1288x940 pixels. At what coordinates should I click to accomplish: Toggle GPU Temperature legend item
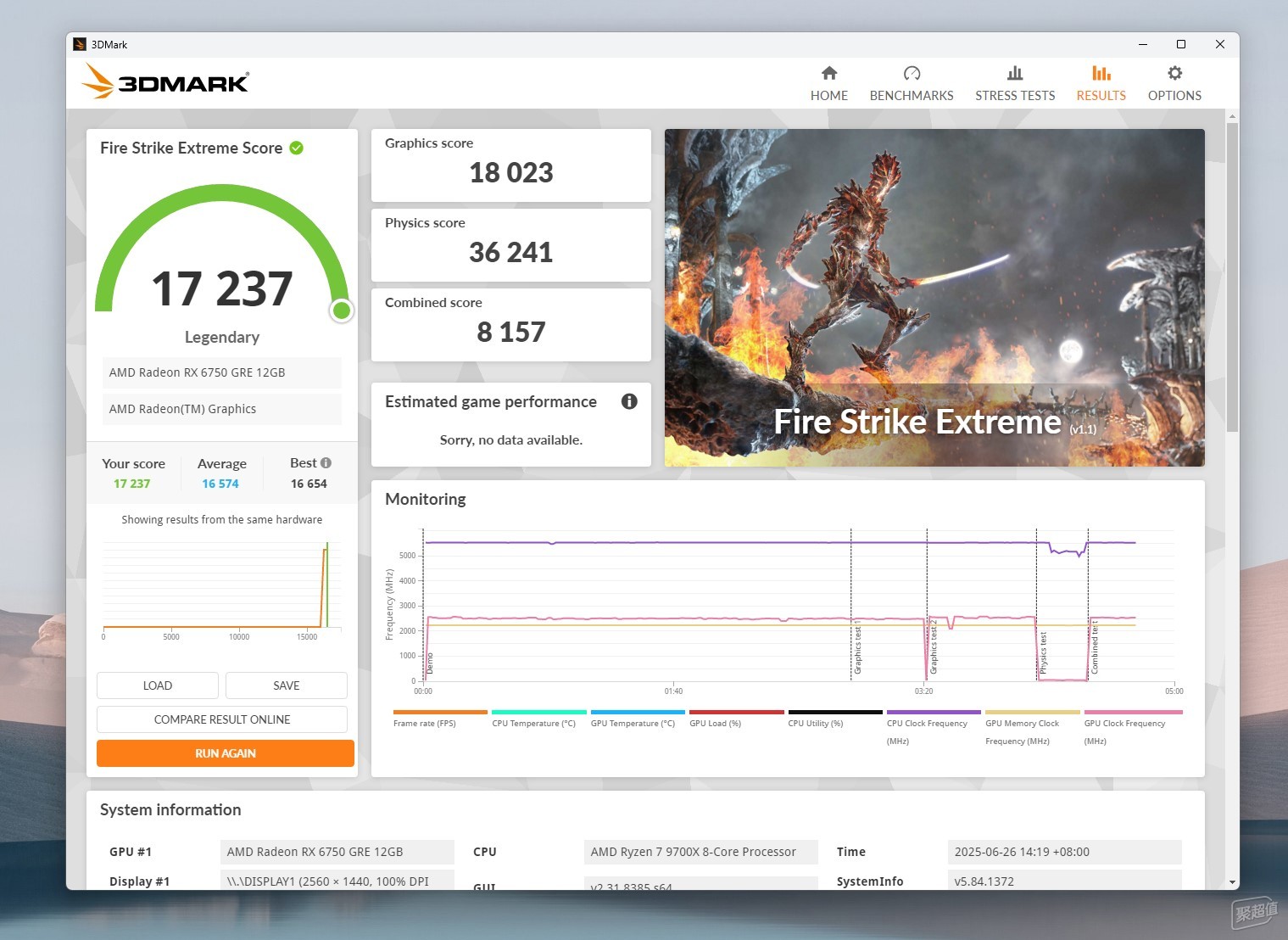pos(638,719)
